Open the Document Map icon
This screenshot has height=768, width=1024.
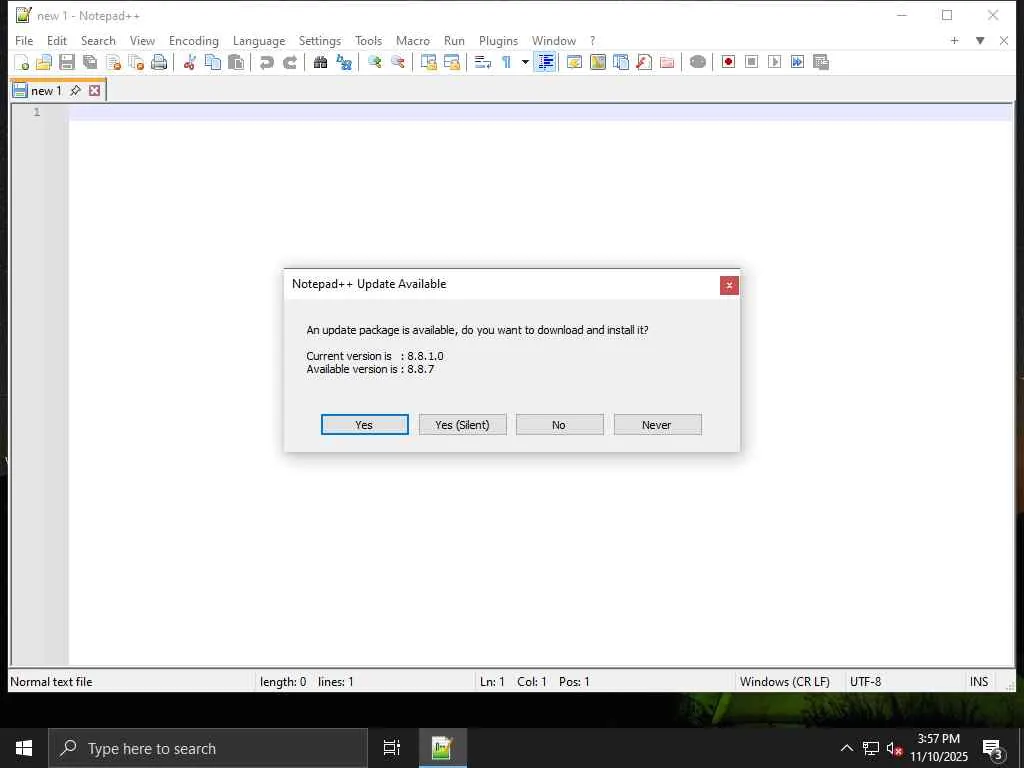pyautogui.click(x=598, y=62)
